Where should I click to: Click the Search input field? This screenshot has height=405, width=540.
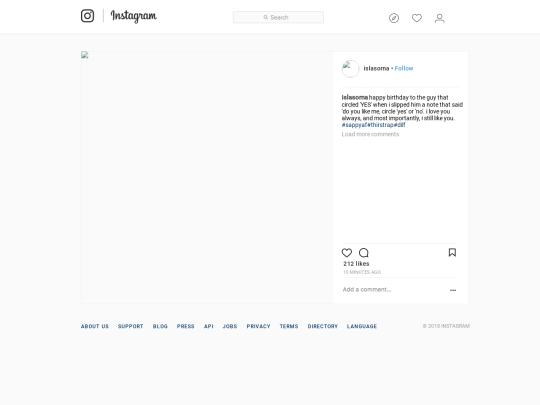pyautogui.click(x=278, y=17)
